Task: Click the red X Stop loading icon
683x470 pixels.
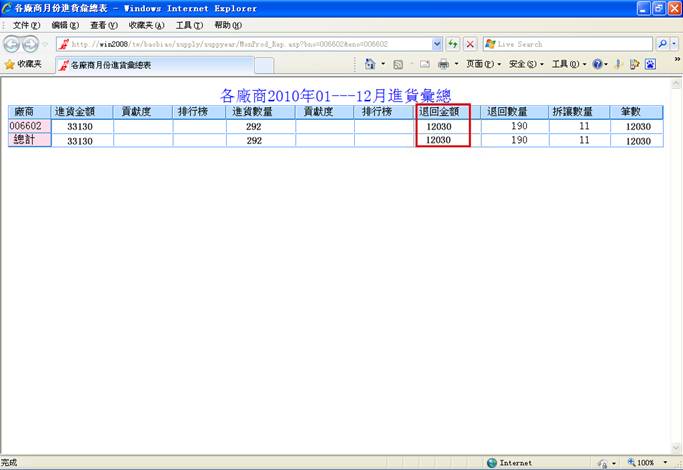Action: click(470, 44)
